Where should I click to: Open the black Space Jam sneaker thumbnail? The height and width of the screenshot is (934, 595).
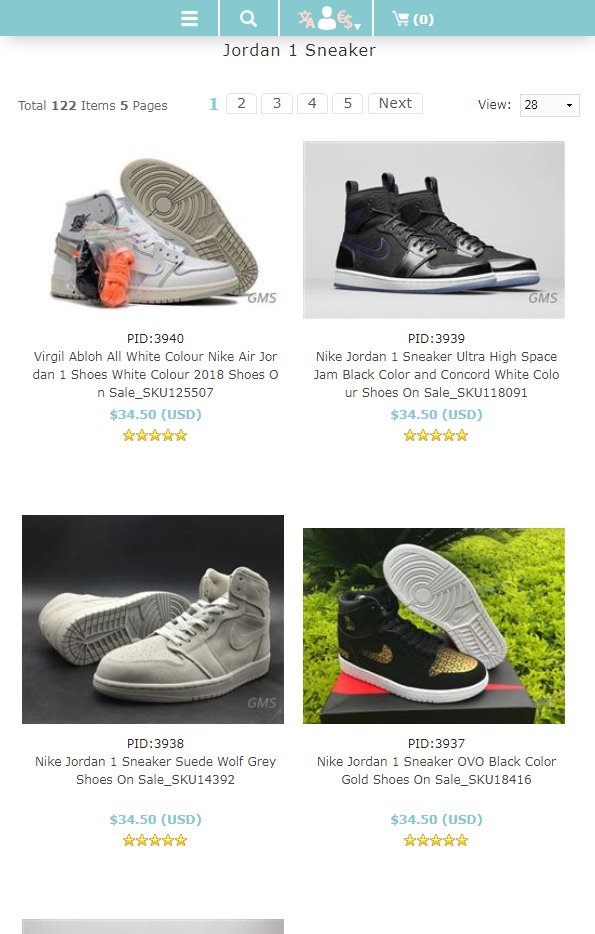[434, 230]
